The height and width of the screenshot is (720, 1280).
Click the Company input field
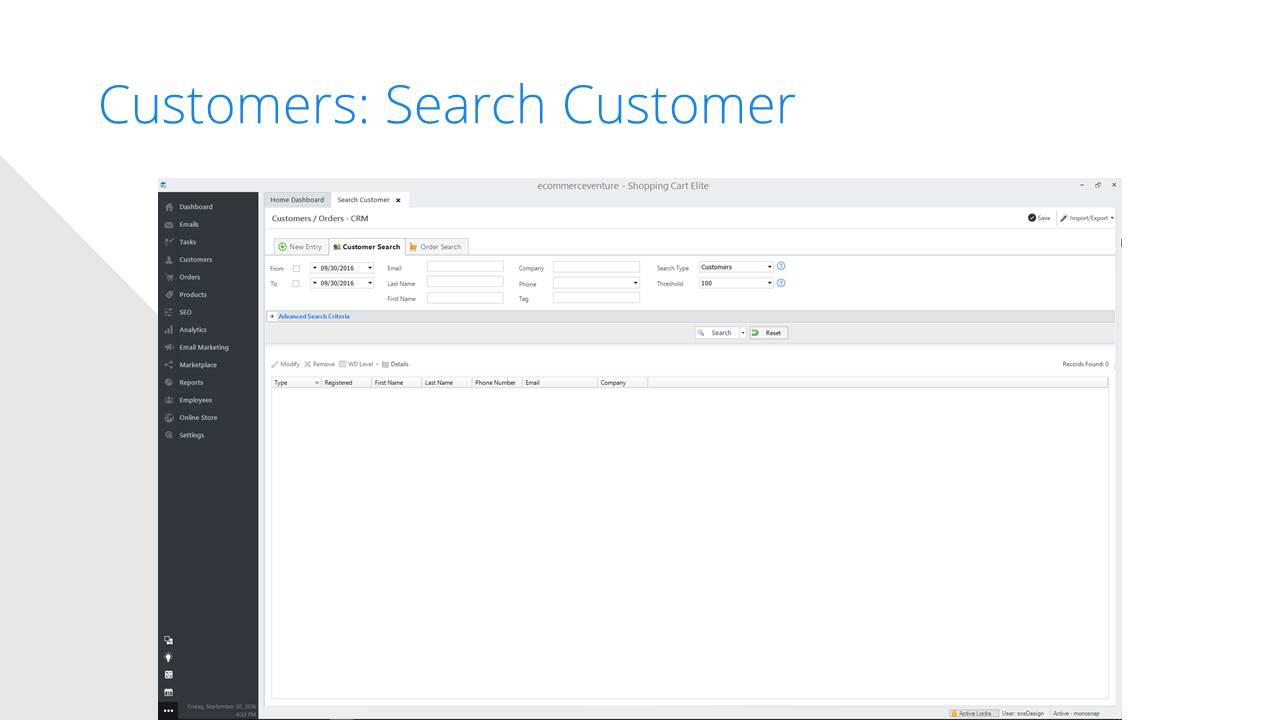pos(596,267)
